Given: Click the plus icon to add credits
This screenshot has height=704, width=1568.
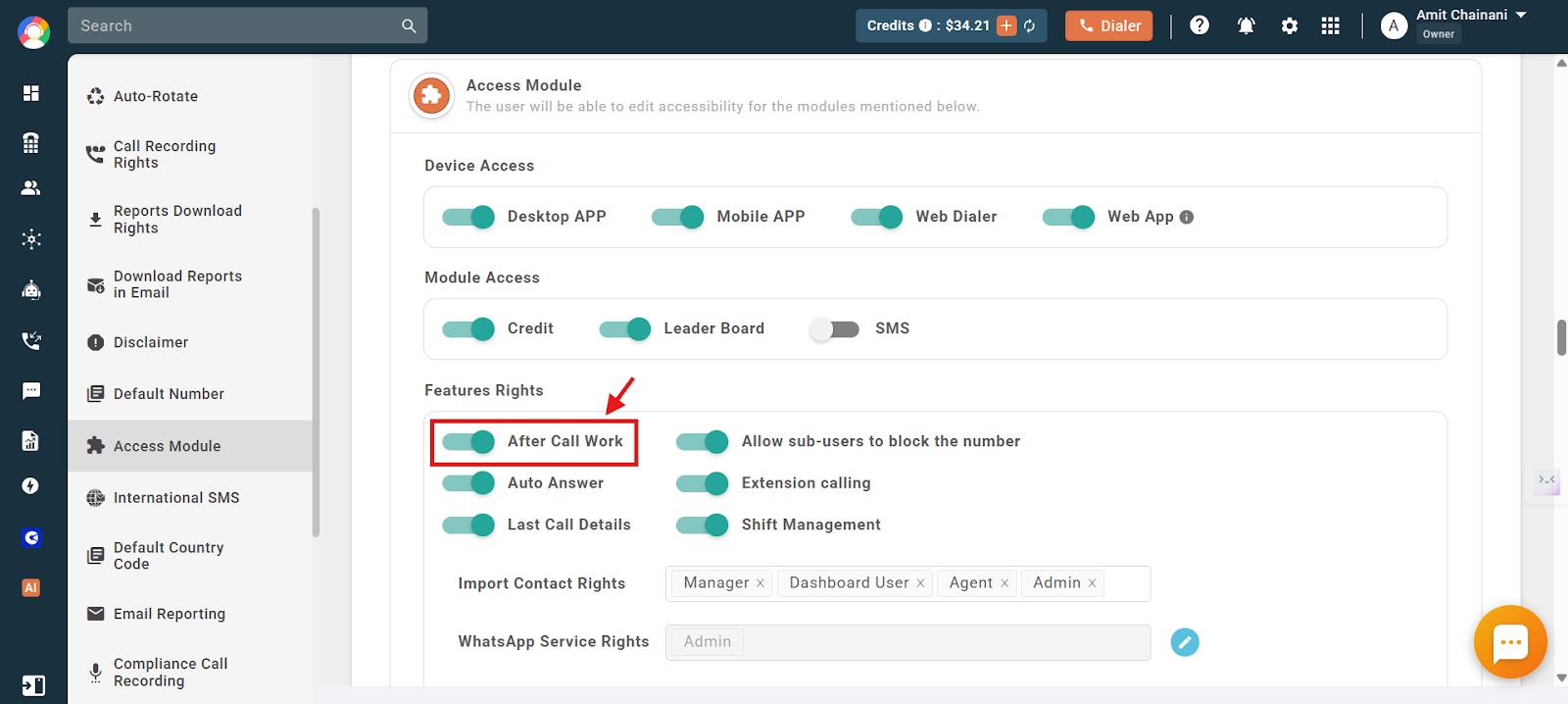Looking at the screenshot, I should click(1006, 25).
